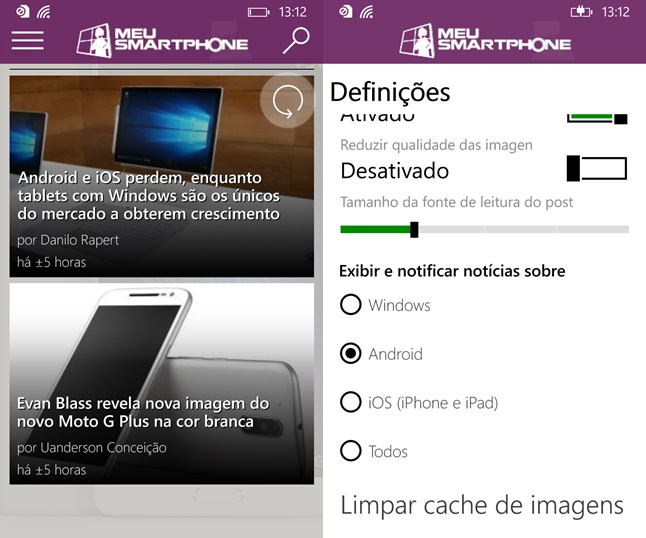Select the Todos radio button
Viewport: 646px width, 538px height.
click(x=351, y=451)
